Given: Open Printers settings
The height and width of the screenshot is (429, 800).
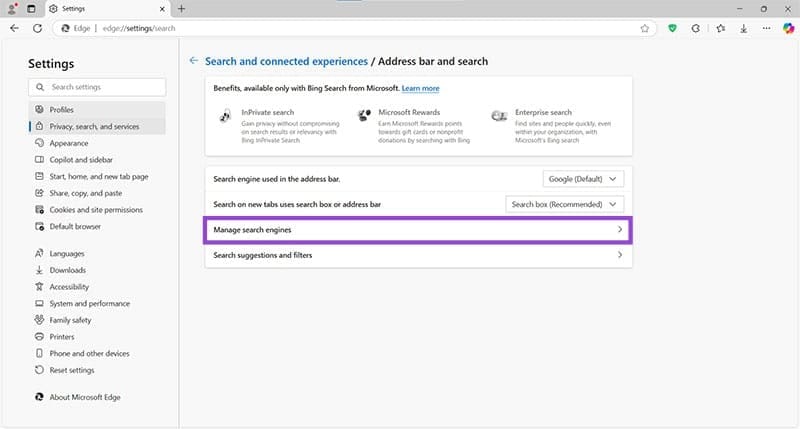Looking at the screenshot, I should tap(97, 337).
